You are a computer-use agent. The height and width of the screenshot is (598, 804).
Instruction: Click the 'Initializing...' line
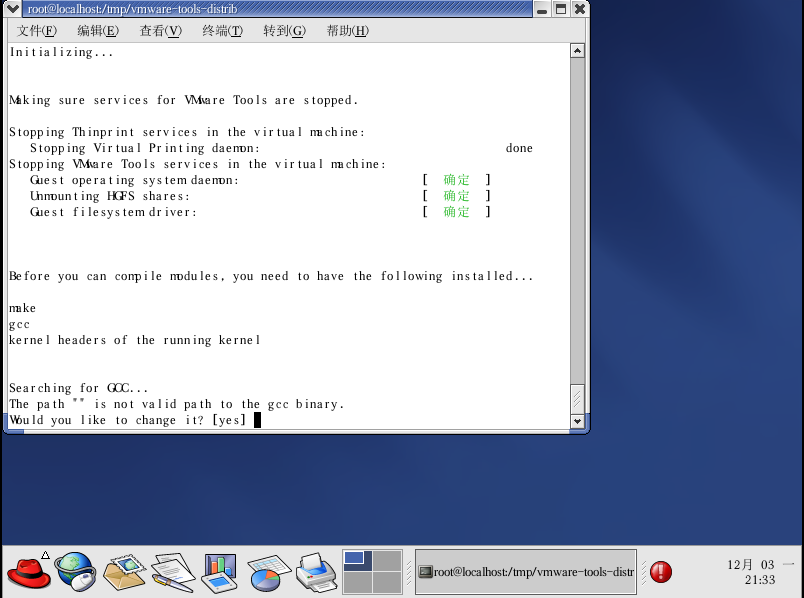61,52
